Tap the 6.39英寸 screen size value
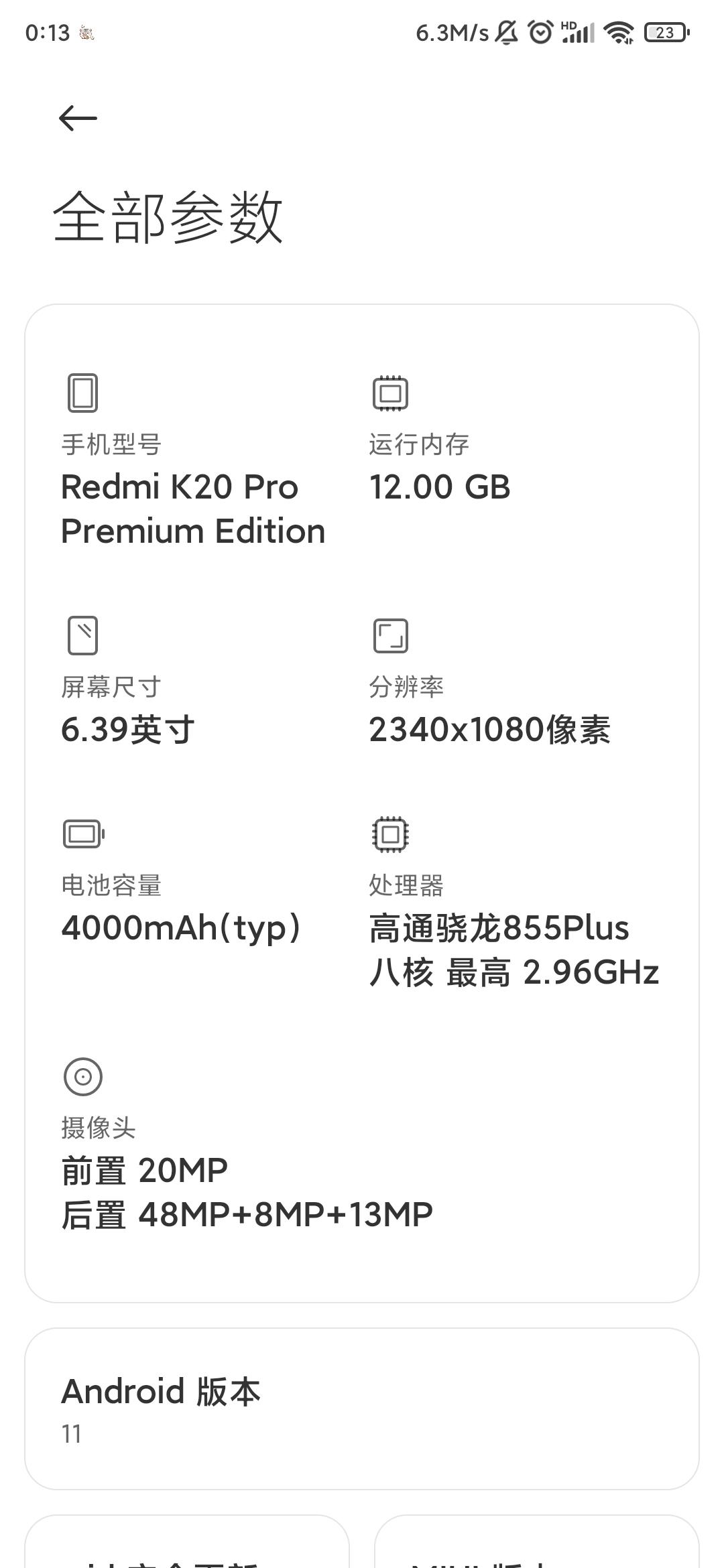The height and width of the screenshot is (1568, 724). (x=128, y=730)
